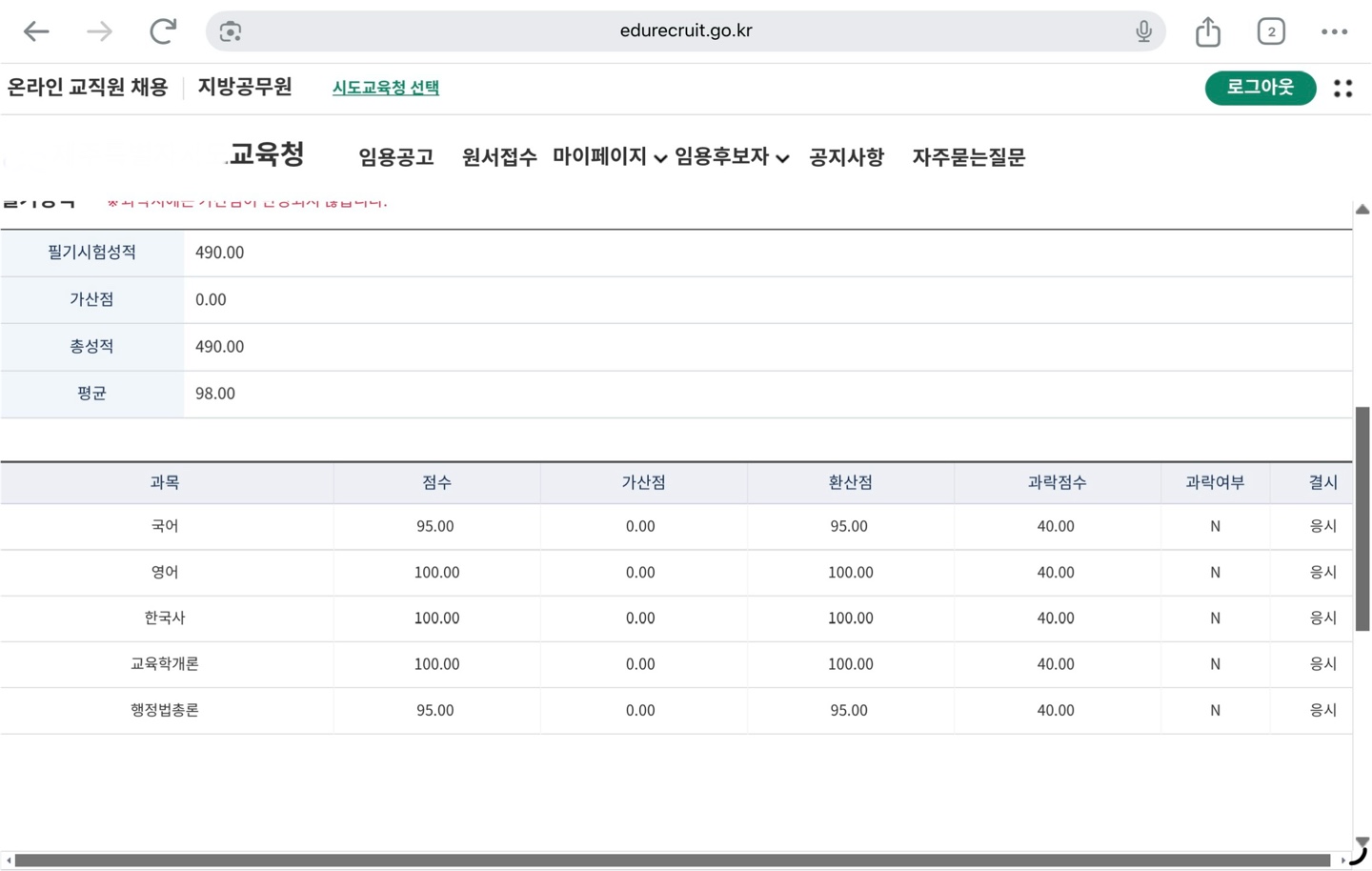Tap the camera search icon in the address bar
This screenshot has height=871, width=1372.
[231, 31]
